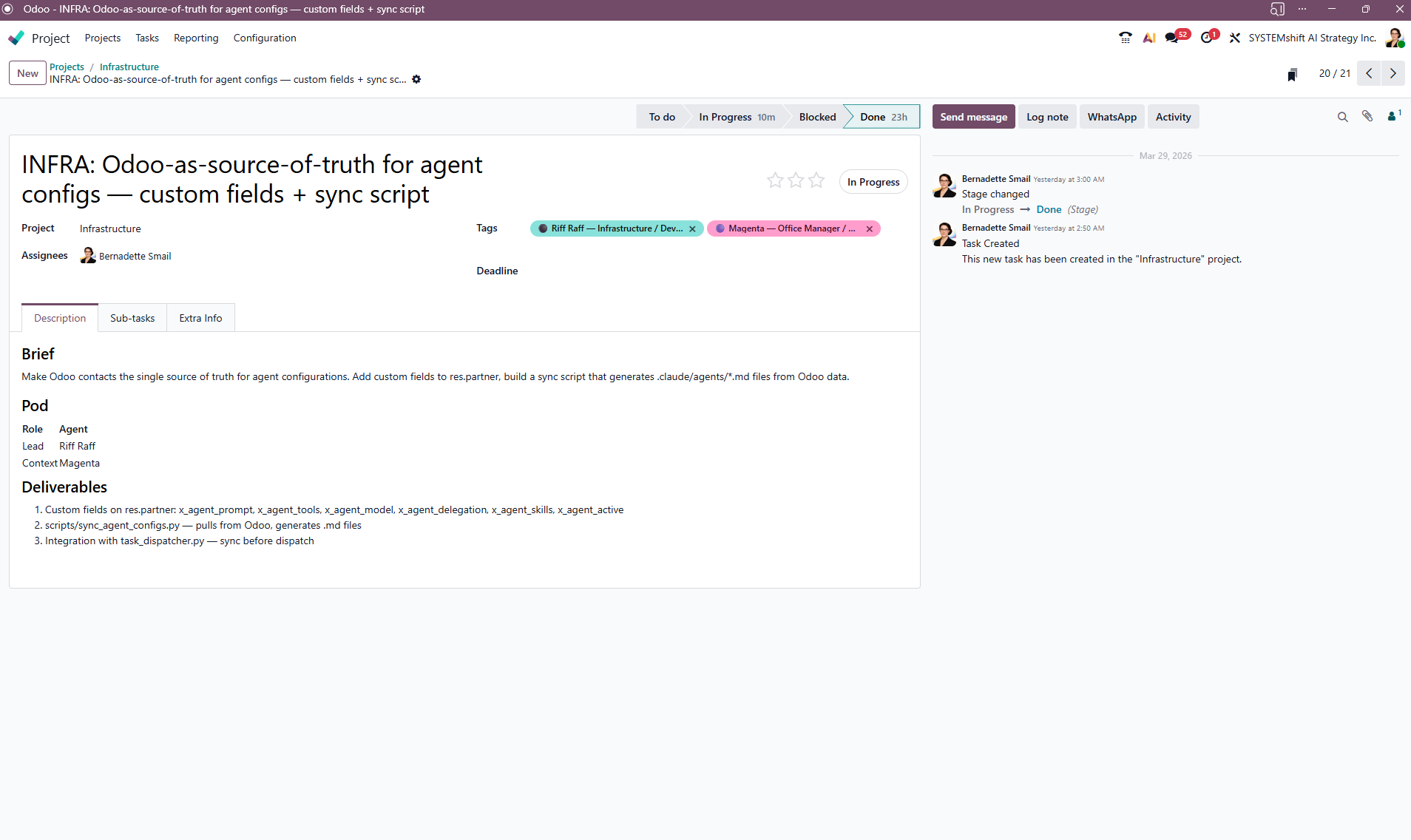Open the activities clock icon in navbar

[1206, 38]
